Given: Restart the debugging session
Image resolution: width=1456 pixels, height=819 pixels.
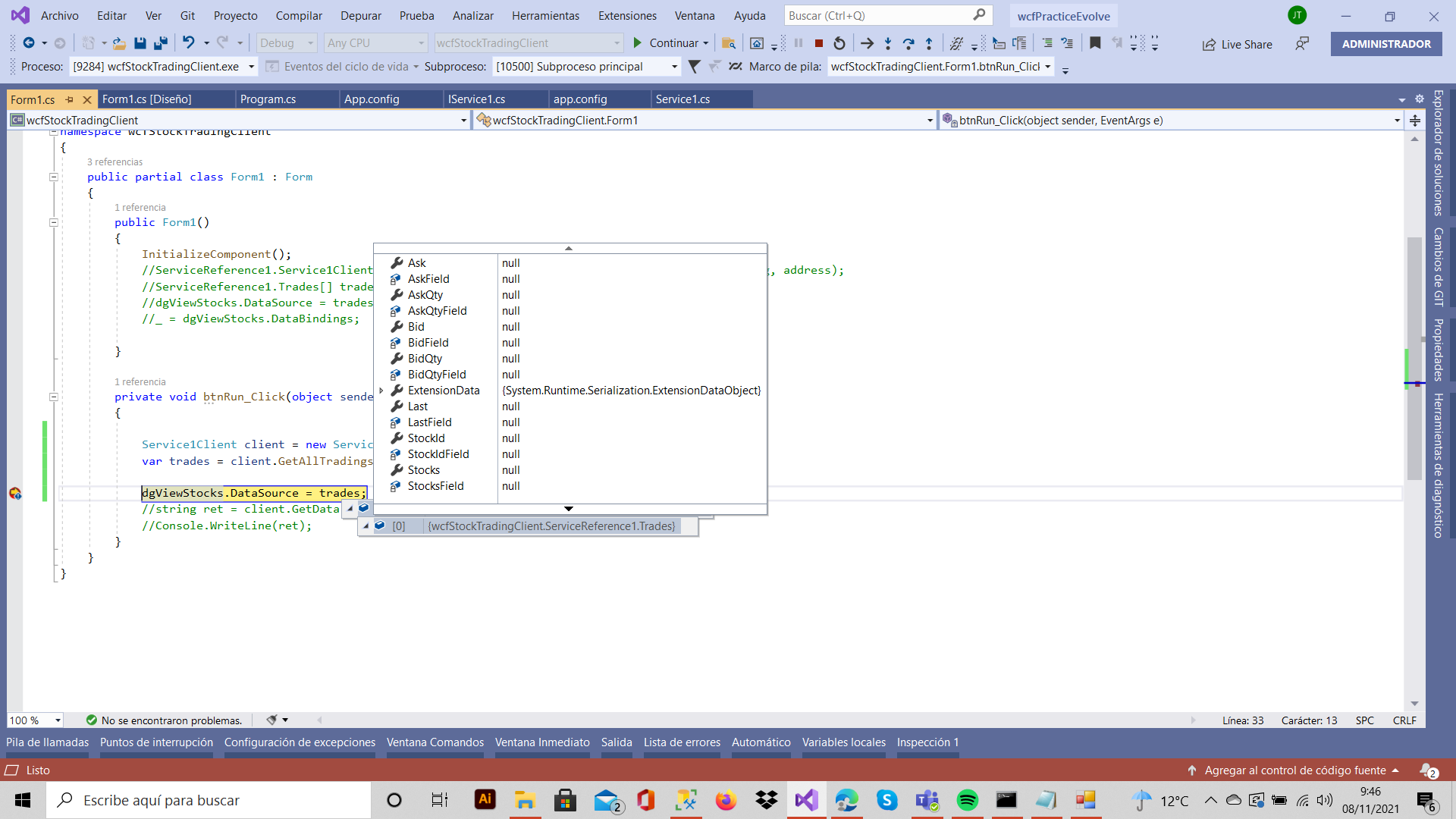Looking at the screenshot, I should point(839,43).
